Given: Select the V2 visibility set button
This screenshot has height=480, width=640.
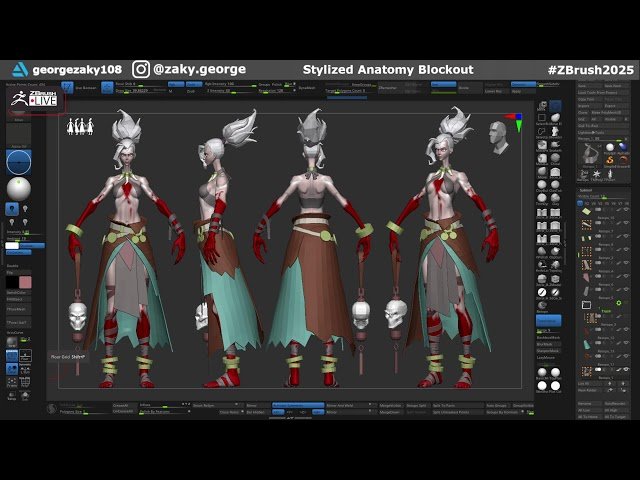Looking at the screenshot, I should tap(587, 203).
